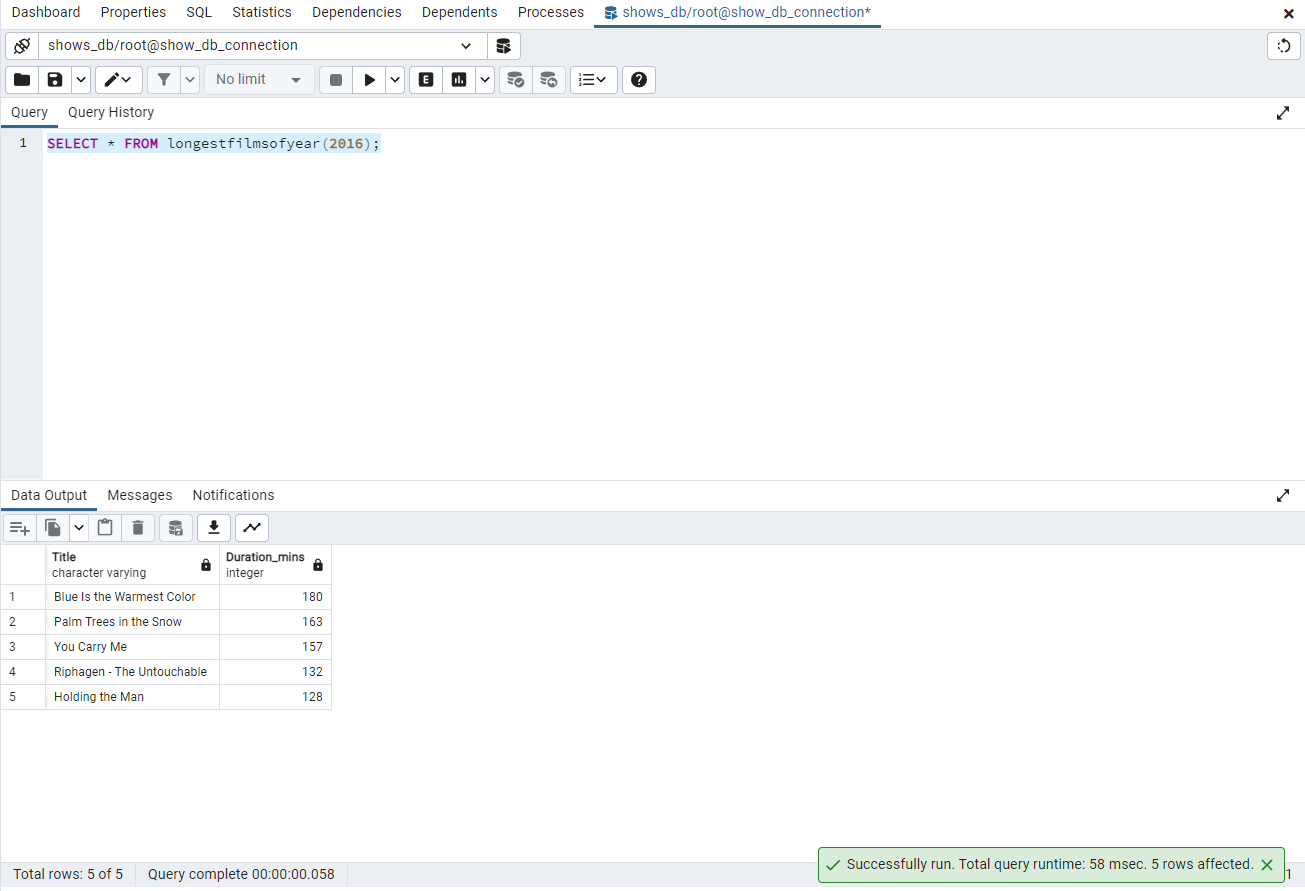The image size is (1305, 891).
Task: Switch to the Query History tab
Action: (x=110, y=112)
